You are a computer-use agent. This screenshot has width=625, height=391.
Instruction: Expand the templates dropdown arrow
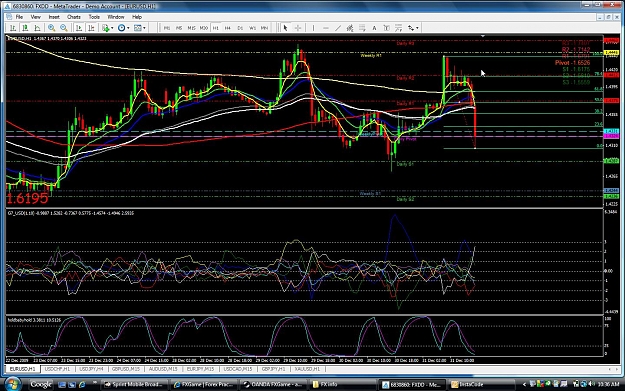[x=144, y=28]
